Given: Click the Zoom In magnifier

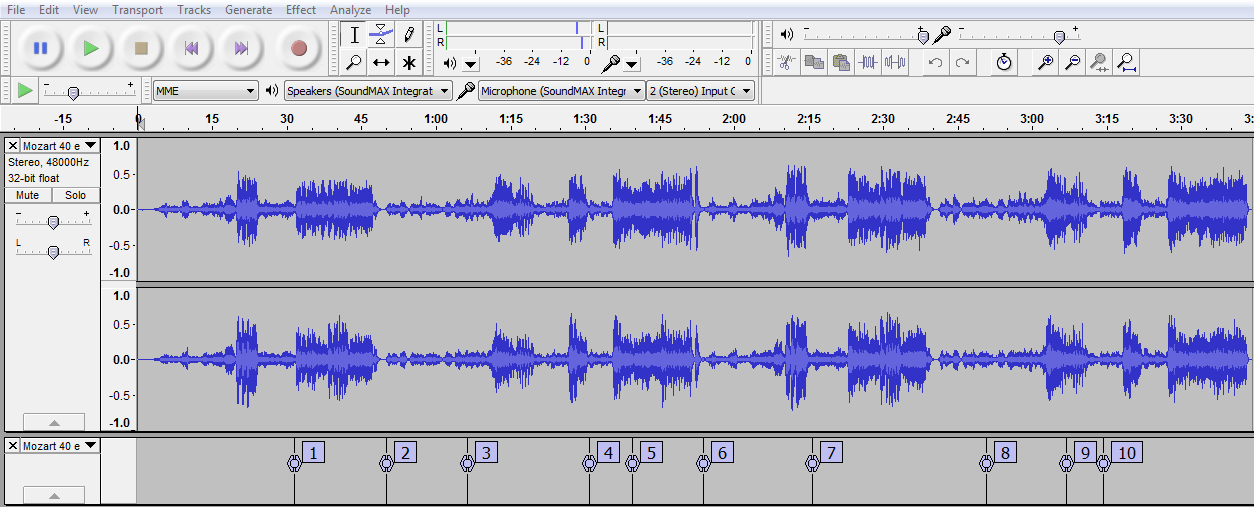Looking at the screenshot, I should [x=1045, y=63].
